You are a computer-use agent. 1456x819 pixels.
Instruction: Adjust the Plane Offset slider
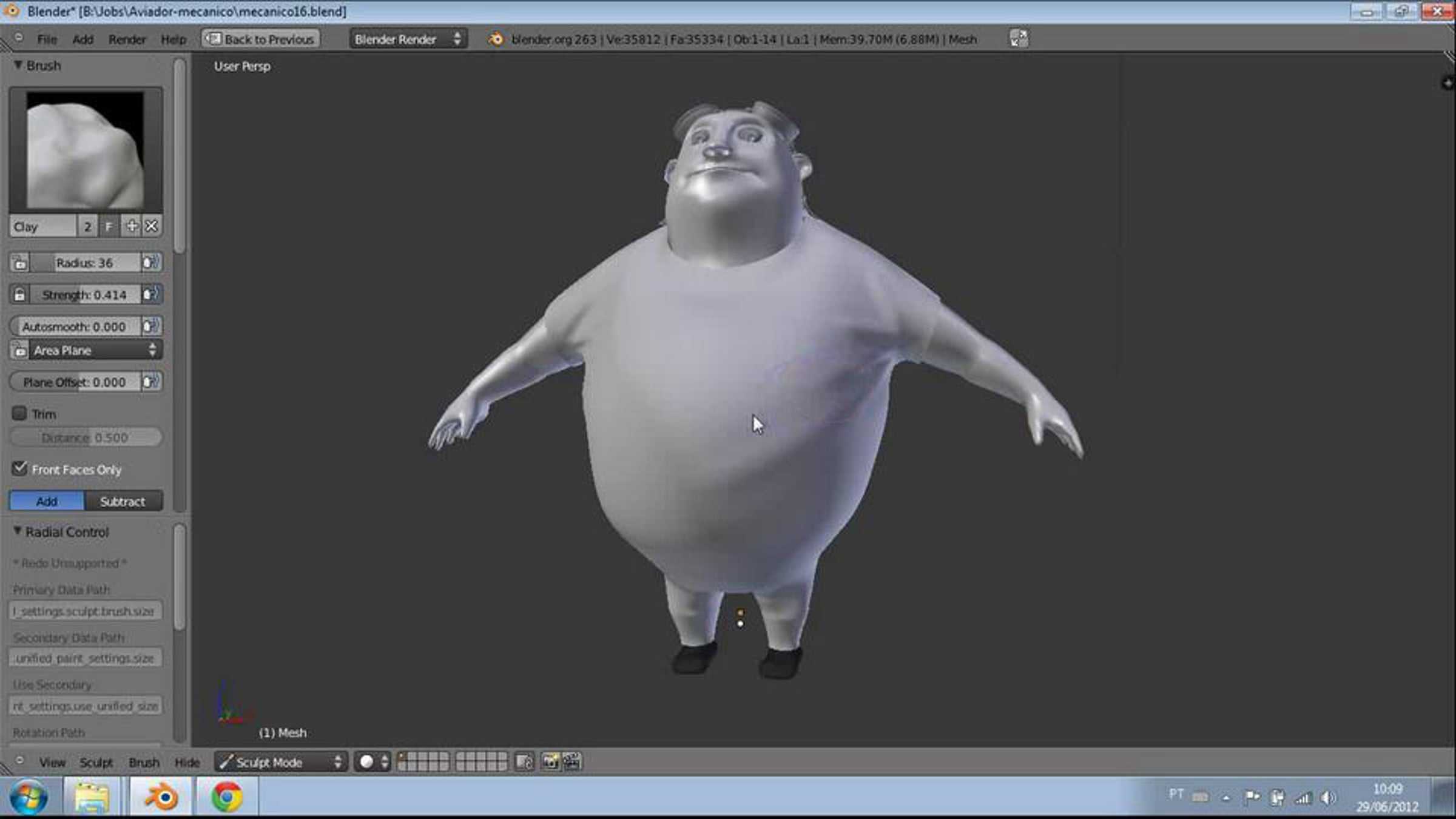coord(75,382)
